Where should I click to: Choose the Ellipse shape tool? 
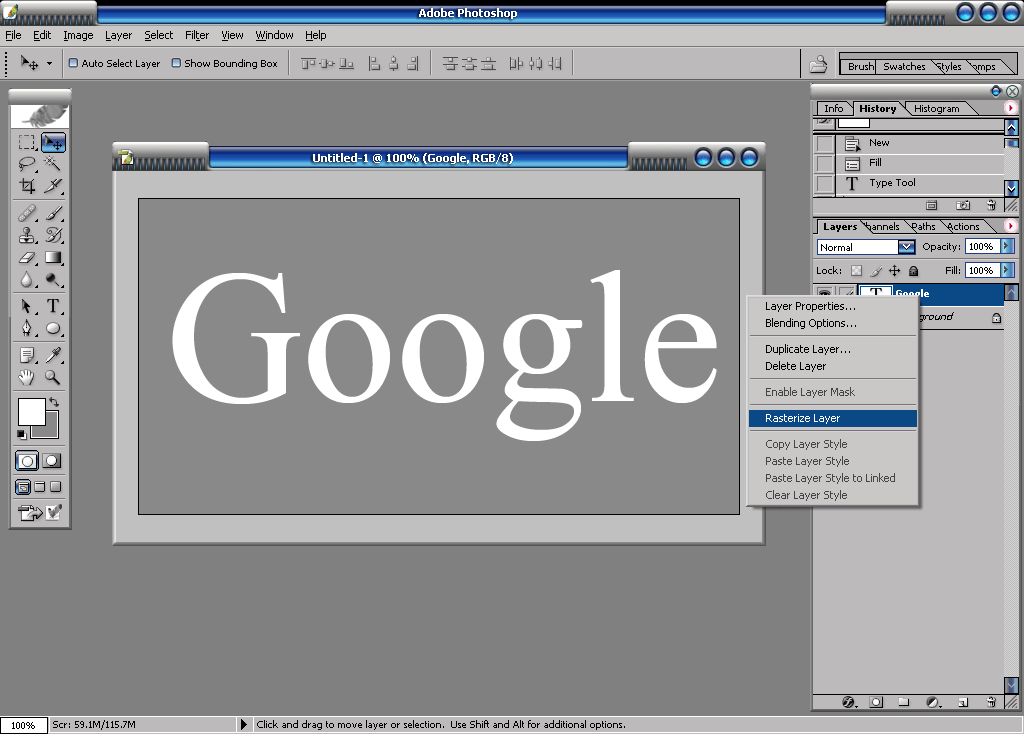coord(53,328)
